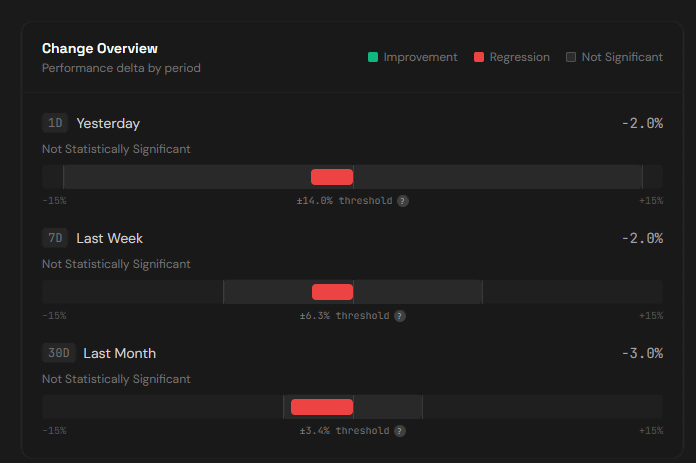This screenshot has width=696, height=463.
Task: Click the red Regression legend swatch
Action: pos(479,57)
